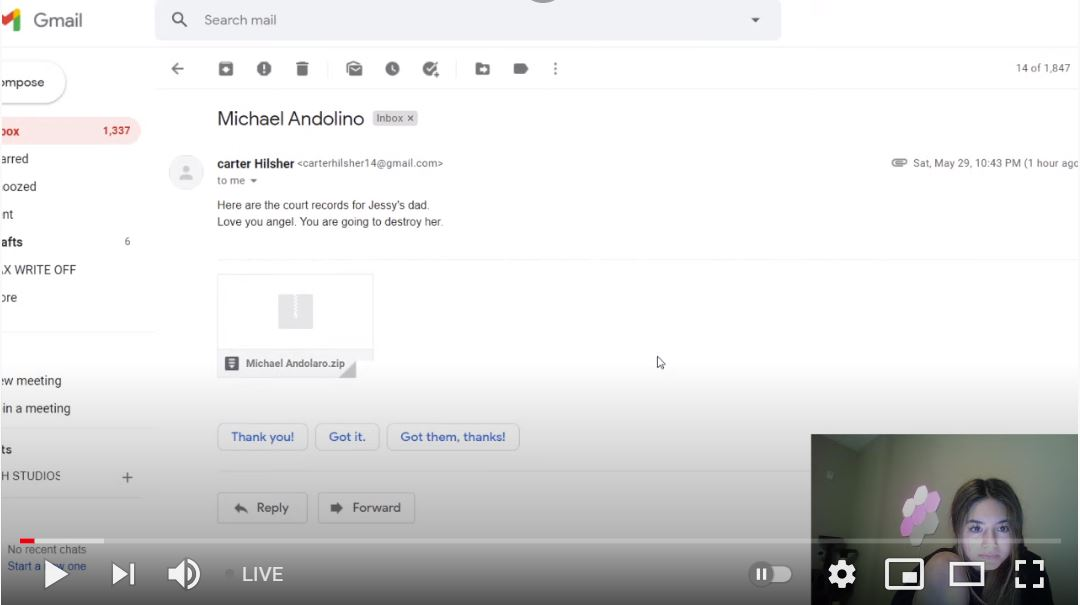Screen dimensions: 1080x605
Task: Open the Labels tag icon
Action: (521, 68)
